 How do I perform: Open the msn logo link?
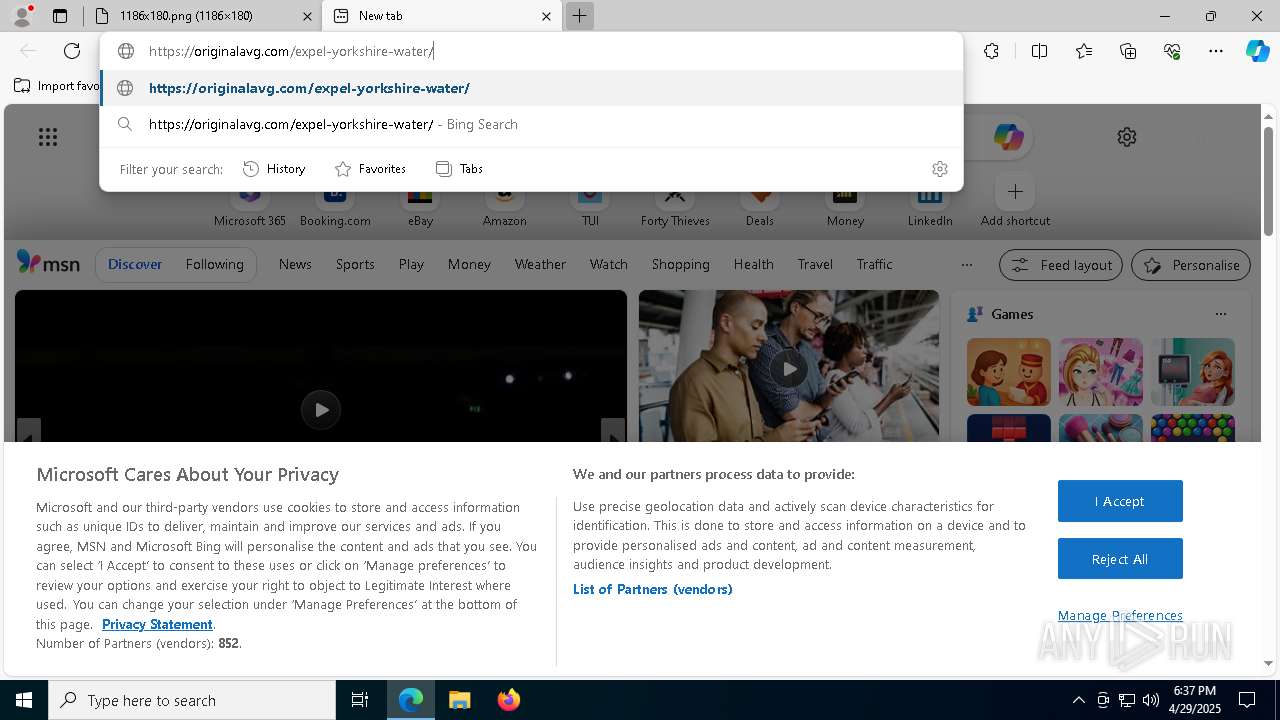click(48, 263)
